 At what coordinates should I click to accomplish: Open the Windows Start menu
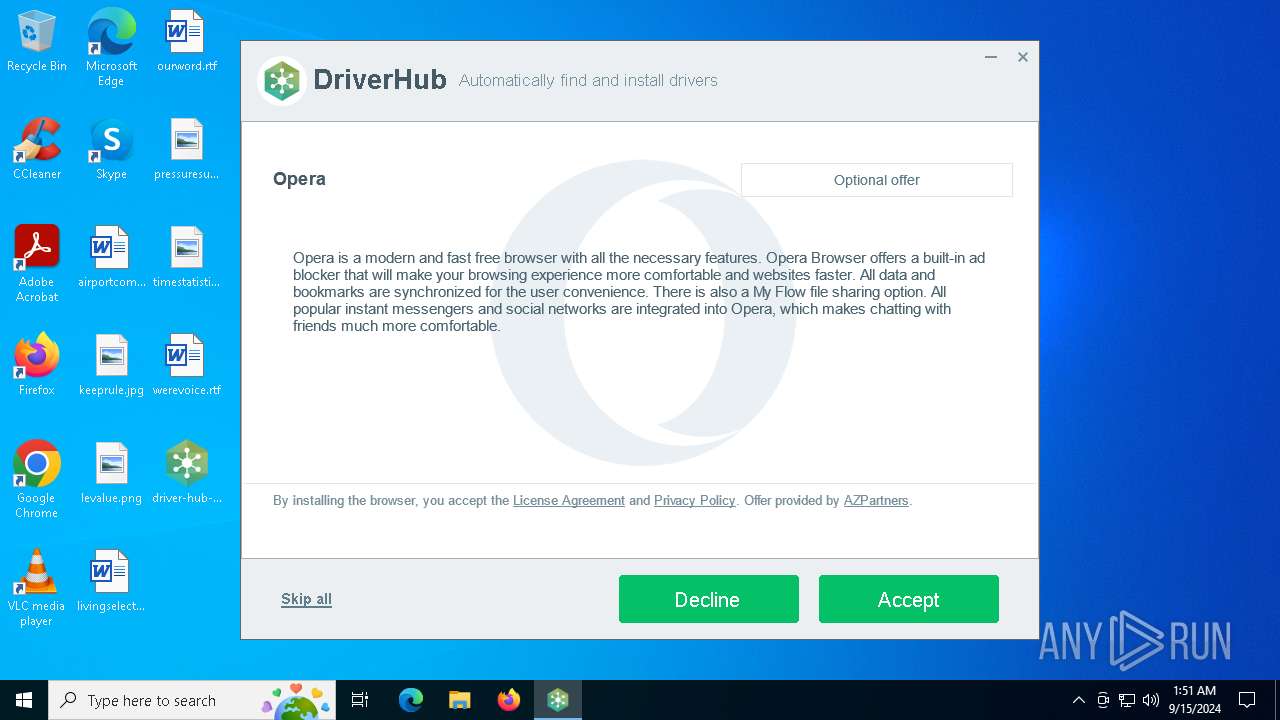24,700
